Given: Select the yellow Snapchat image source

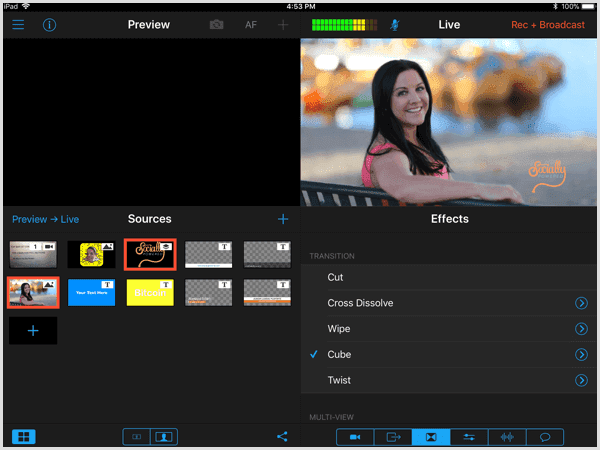Looking at the screenshot, I should coord(91,254).
